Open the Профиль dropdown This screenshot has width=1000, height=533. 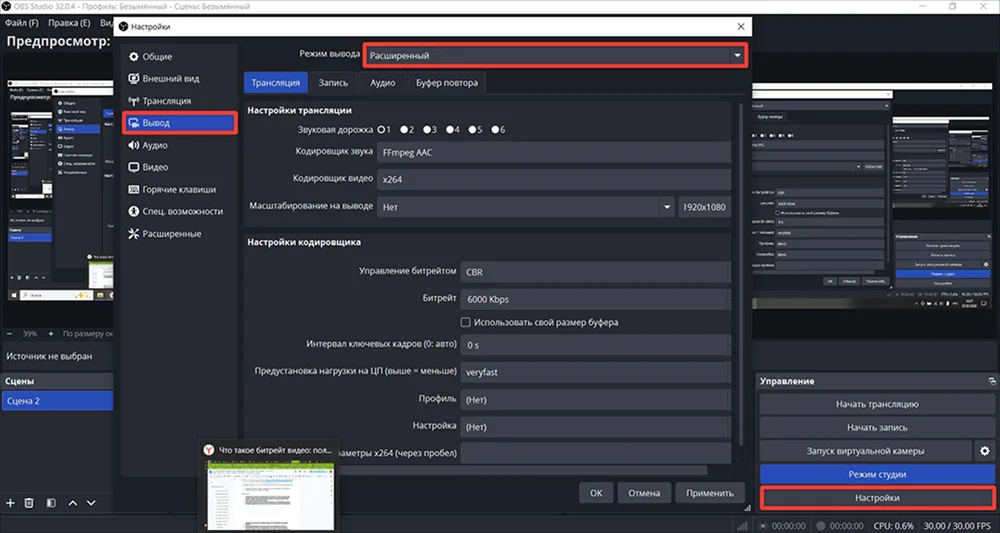[595, 400]
